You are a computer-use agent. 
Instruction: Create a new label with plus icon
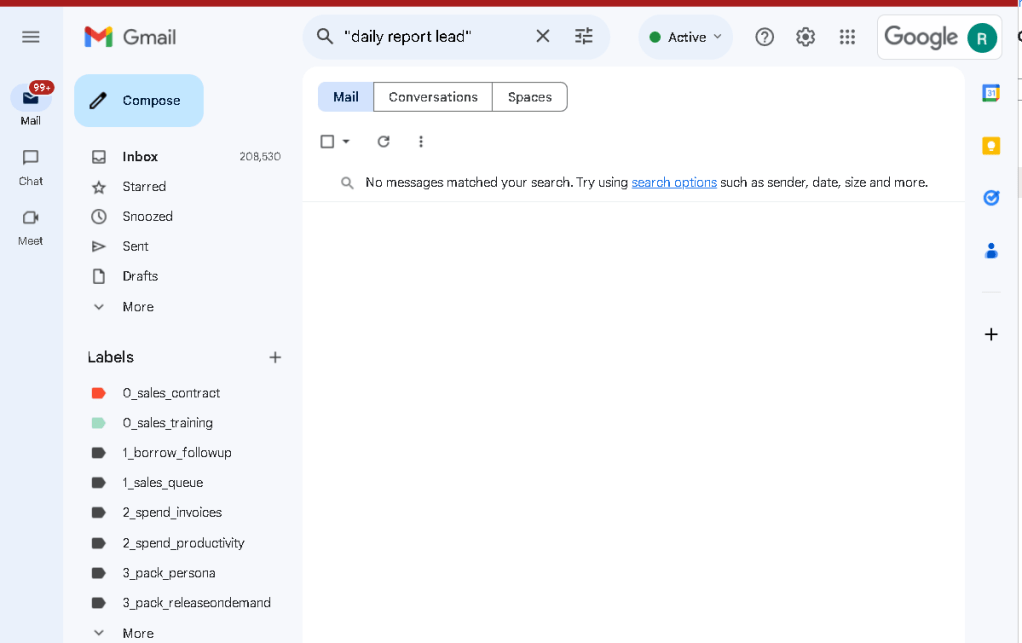[x=275, y=357]
